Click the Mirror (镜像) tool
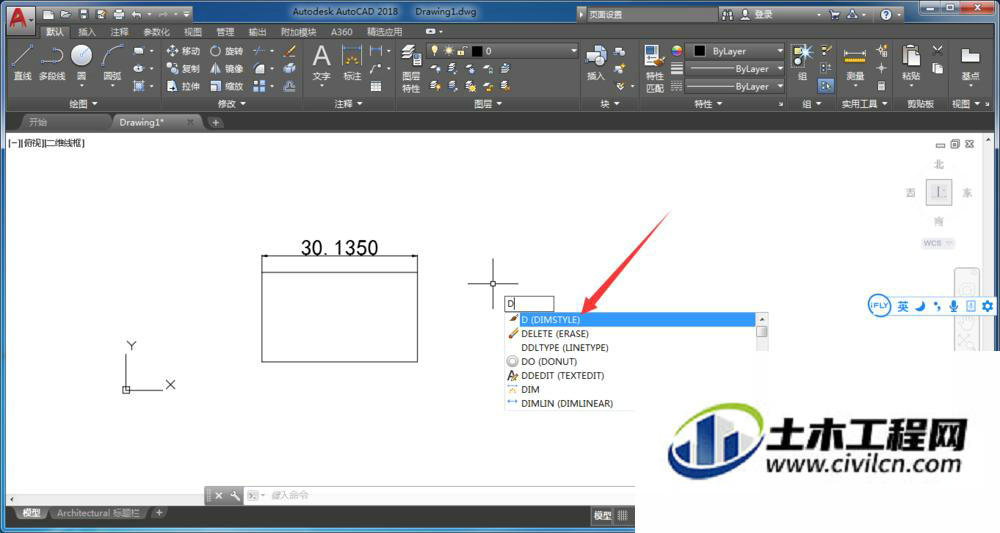Image resolution: width=1000 pixels, height=533 pixels. click(x=226, y=68)
